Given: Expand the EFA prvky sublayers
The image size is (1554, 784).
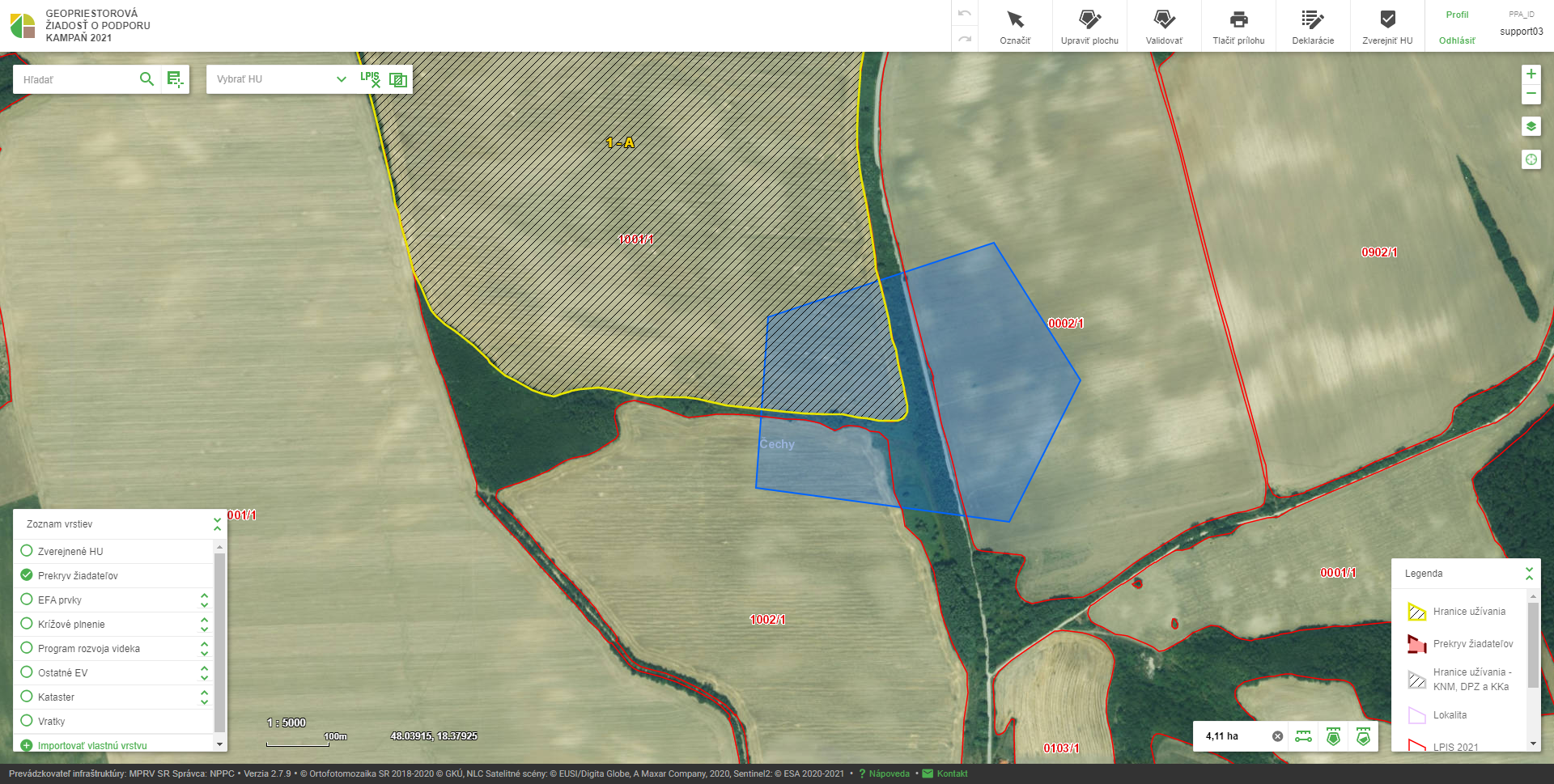Looking at the screenshot, I should click(x=204, y=600).
